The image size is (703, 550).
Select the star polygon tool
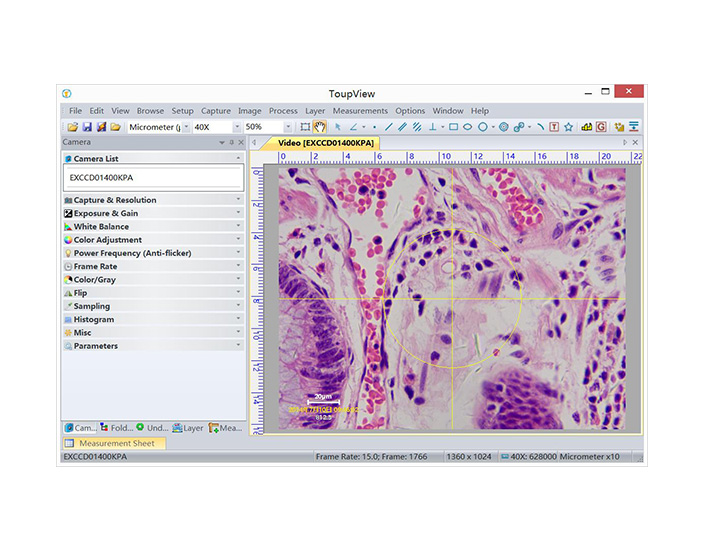(x=568, y=127)
